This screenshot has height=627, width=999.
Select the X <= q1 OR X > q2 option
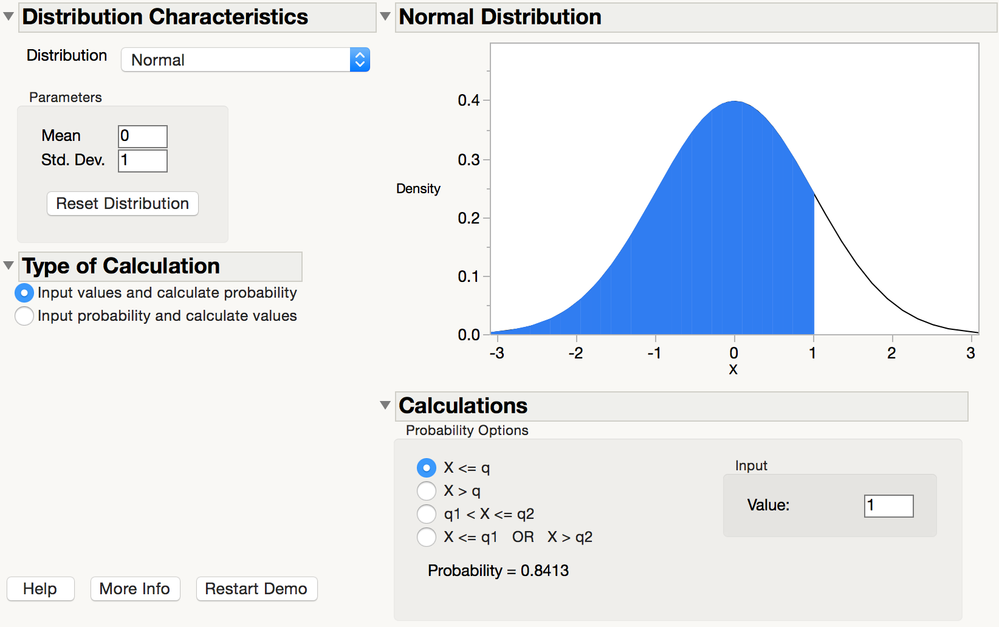pos(426,536)
